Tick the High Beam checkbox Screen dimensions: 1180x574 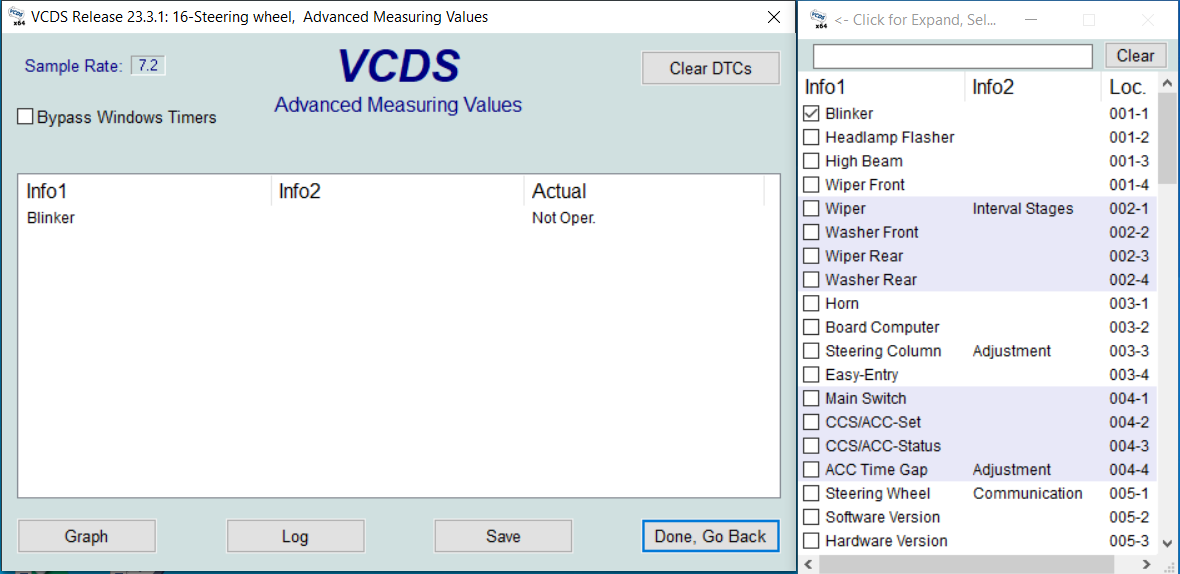[811, 161]
